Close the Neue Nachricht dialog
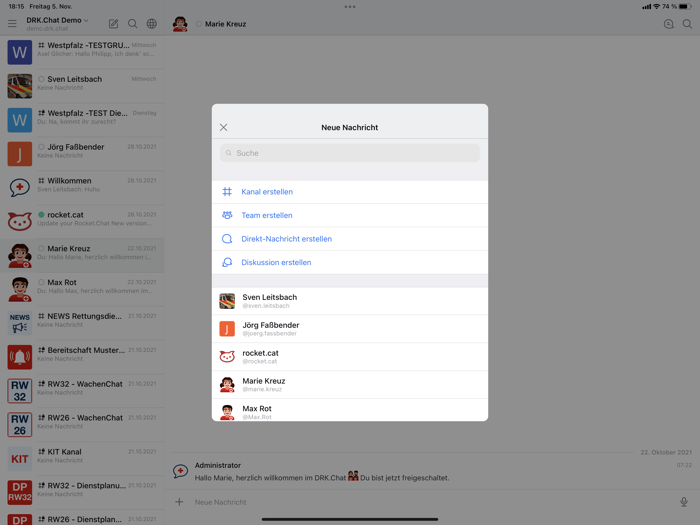Screen dimensions: 700x525 pyautogui.click(x=224, y=127)
